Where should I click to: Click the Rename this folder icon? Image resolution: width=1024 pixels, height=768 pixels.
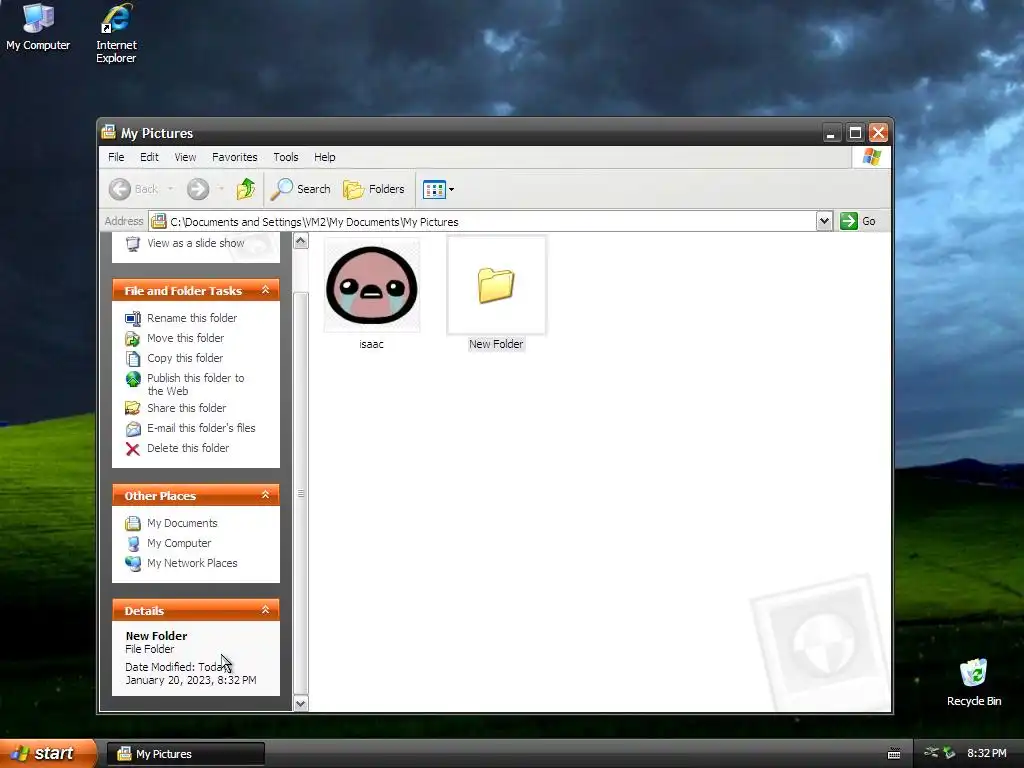click(133, 319)
